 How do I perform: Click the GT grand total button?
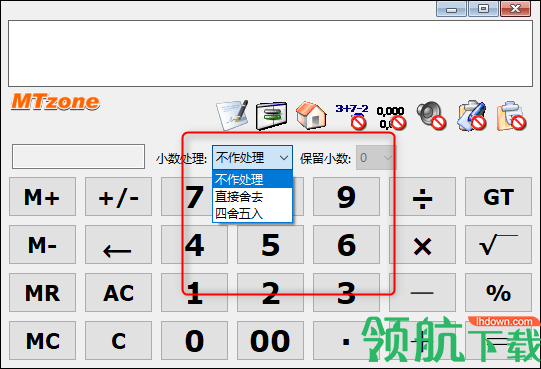click(498, 197)
